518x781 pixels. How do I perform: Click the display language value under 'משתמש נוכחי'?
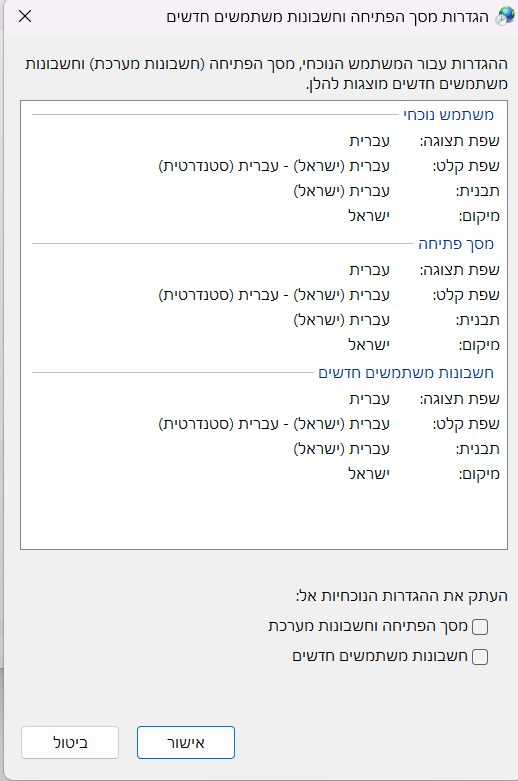click(369, 141)
